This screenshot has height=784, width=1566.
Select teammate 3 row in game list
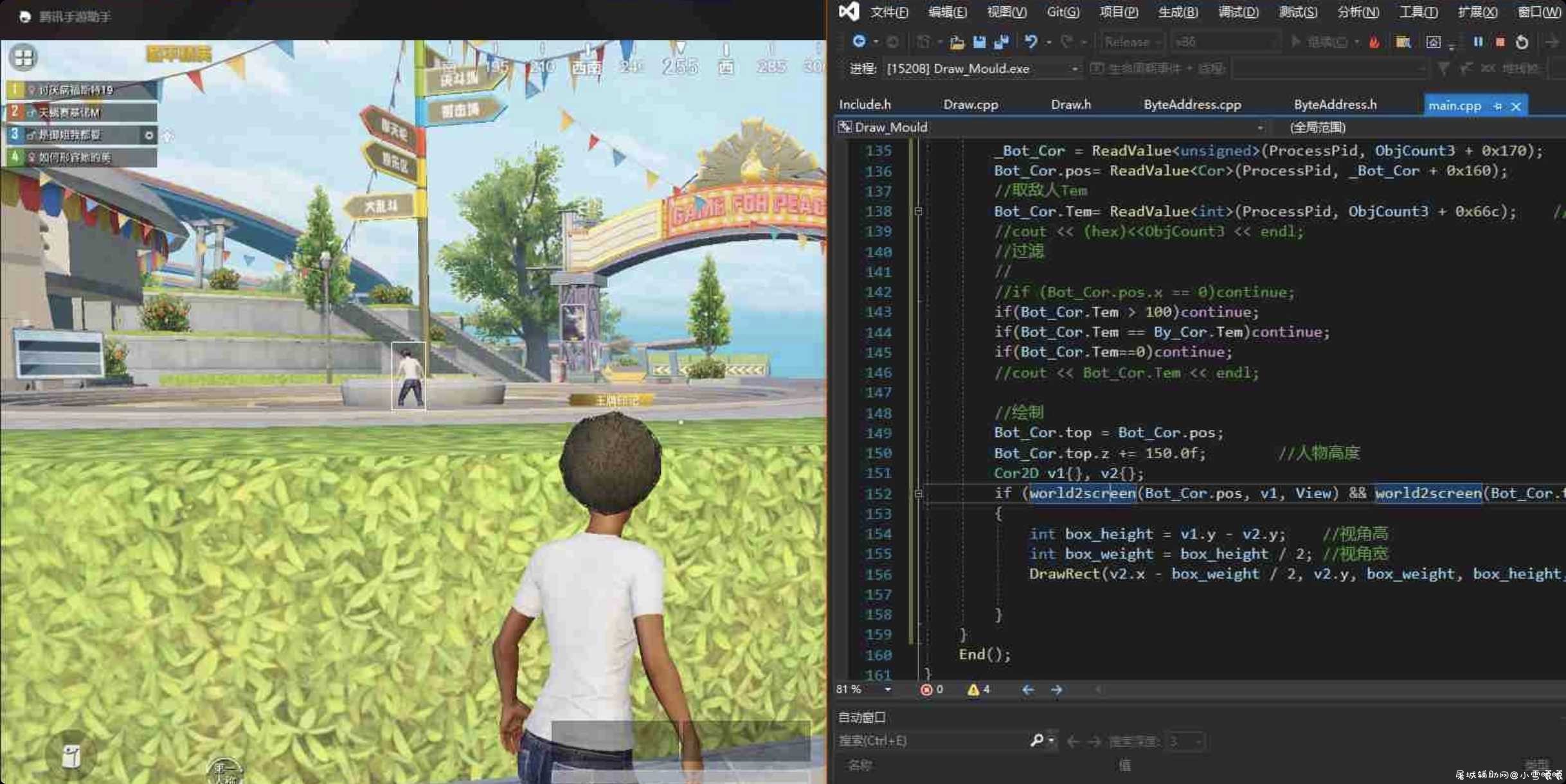pos(82,135)
